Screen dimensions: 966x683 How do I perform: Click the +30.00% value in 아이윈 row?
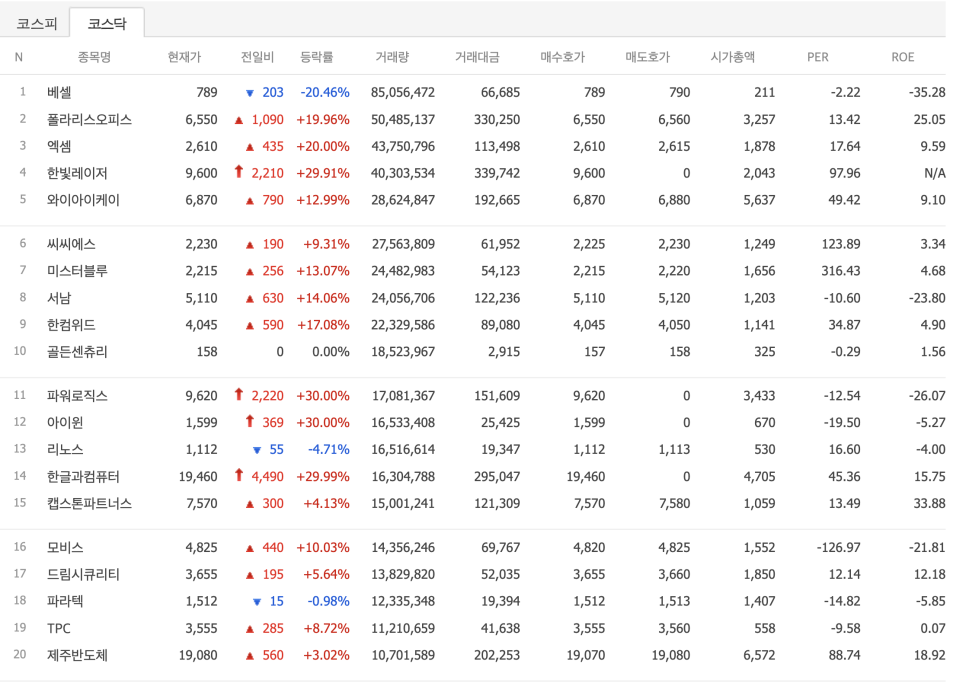click(x=323, y=422)
